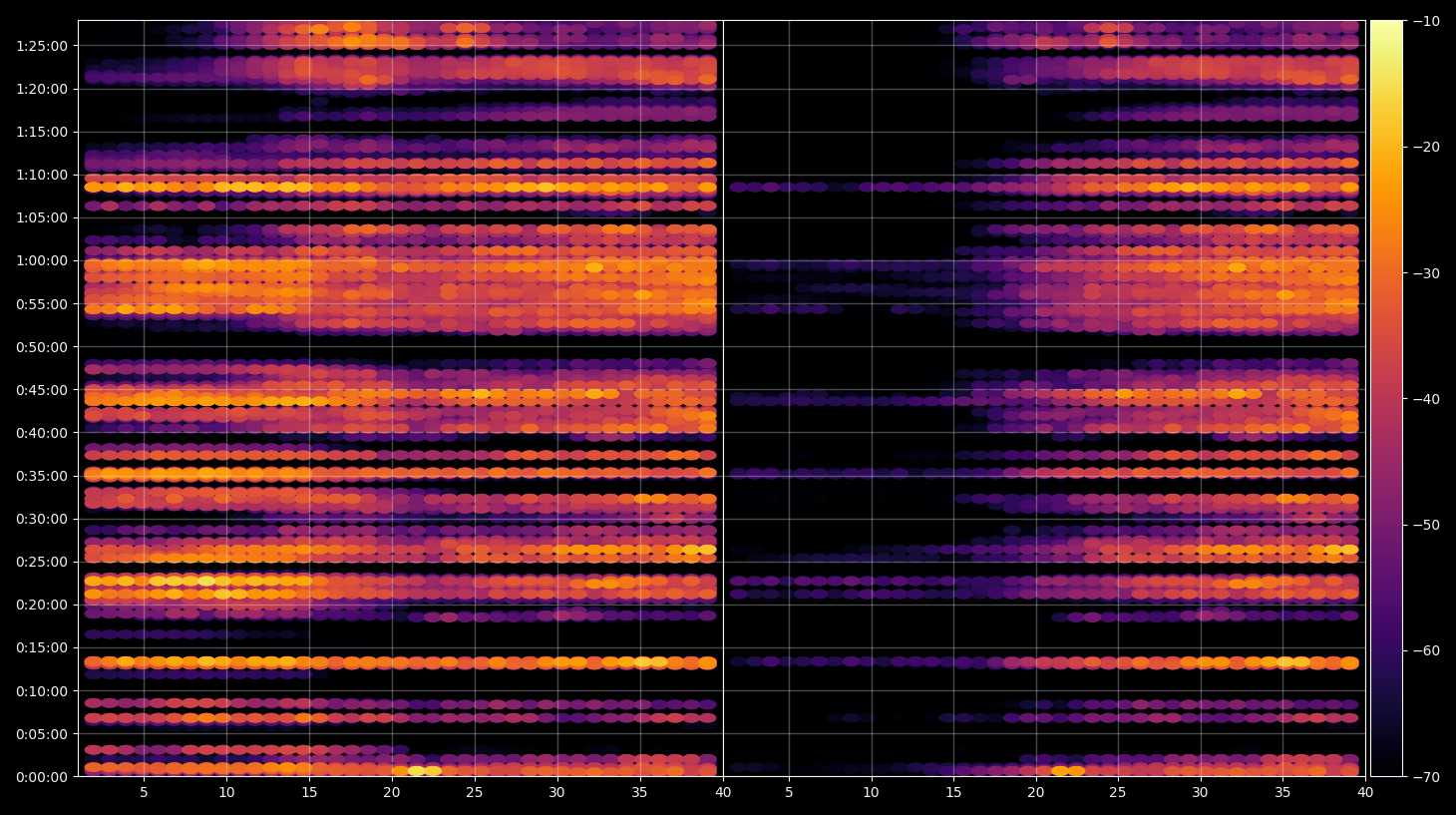Click x-axis label 35 under the right panel
This screenshot has width=1456, height=815.
(x=1282, y=793)
